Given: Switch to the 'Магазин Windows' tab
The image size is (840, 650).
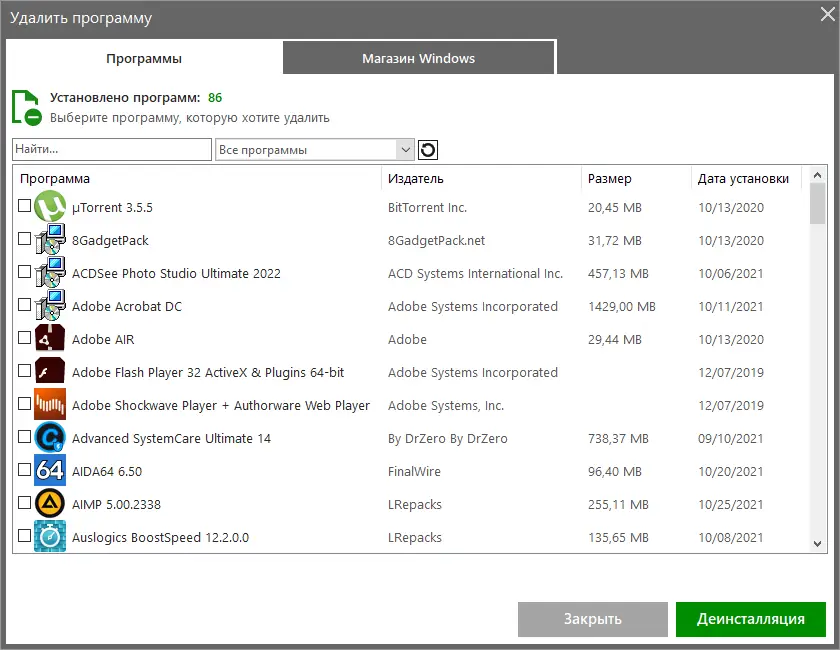Looking at the screenshot, I should pyautogui.click(x=418, y=58).
